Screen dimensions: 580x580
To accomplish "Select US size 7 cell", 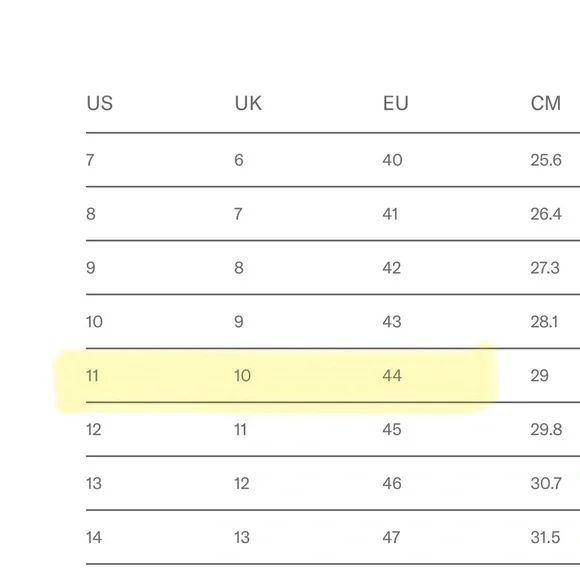I will pyautogui.click(x=90, y=160).
